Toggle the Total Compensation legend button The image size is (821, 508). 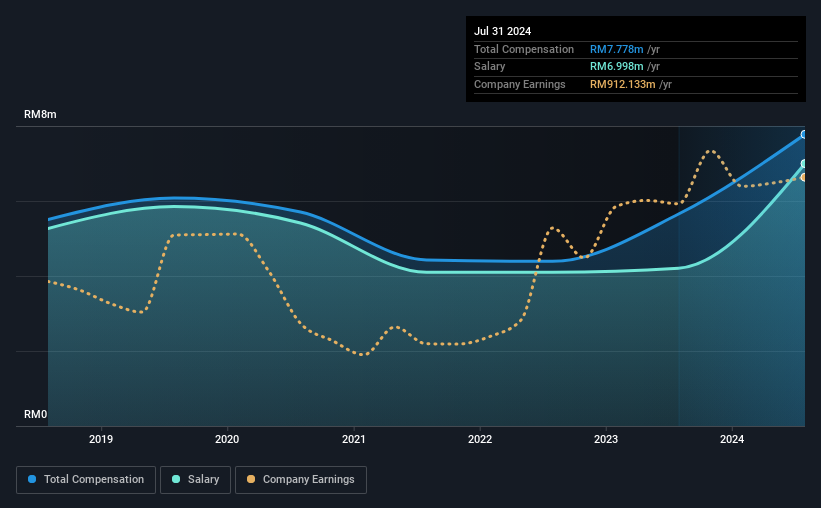click(x=86, y=480)
